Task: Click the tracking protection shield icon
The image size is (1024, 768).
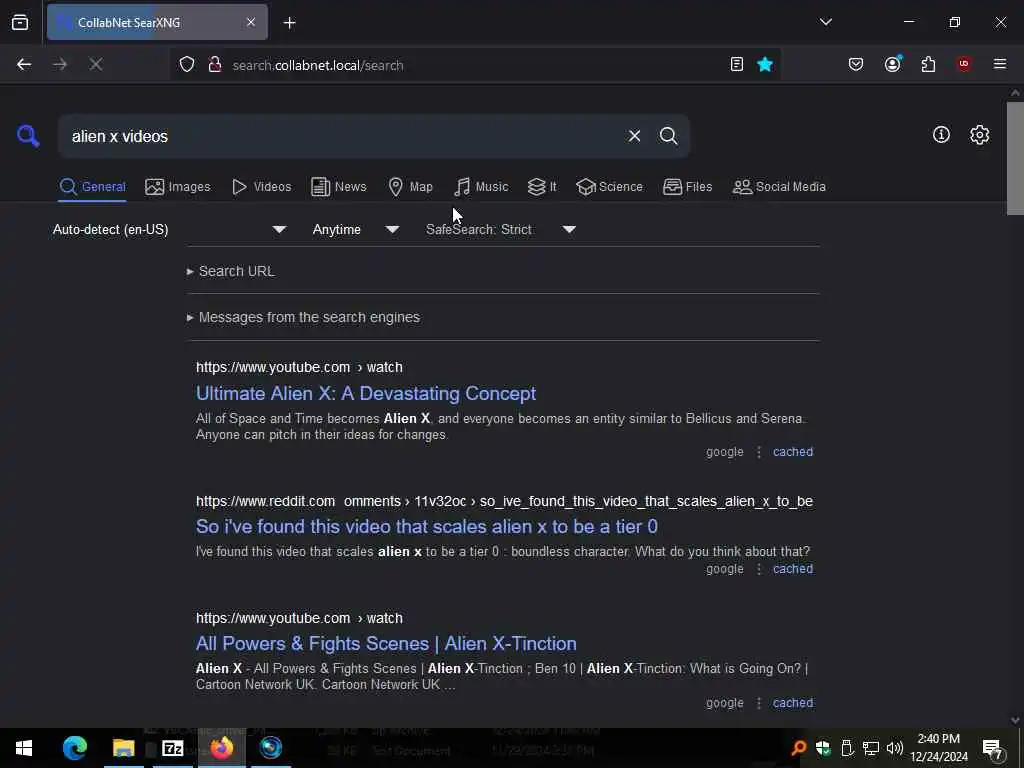Action: click(x=187, y=65)
